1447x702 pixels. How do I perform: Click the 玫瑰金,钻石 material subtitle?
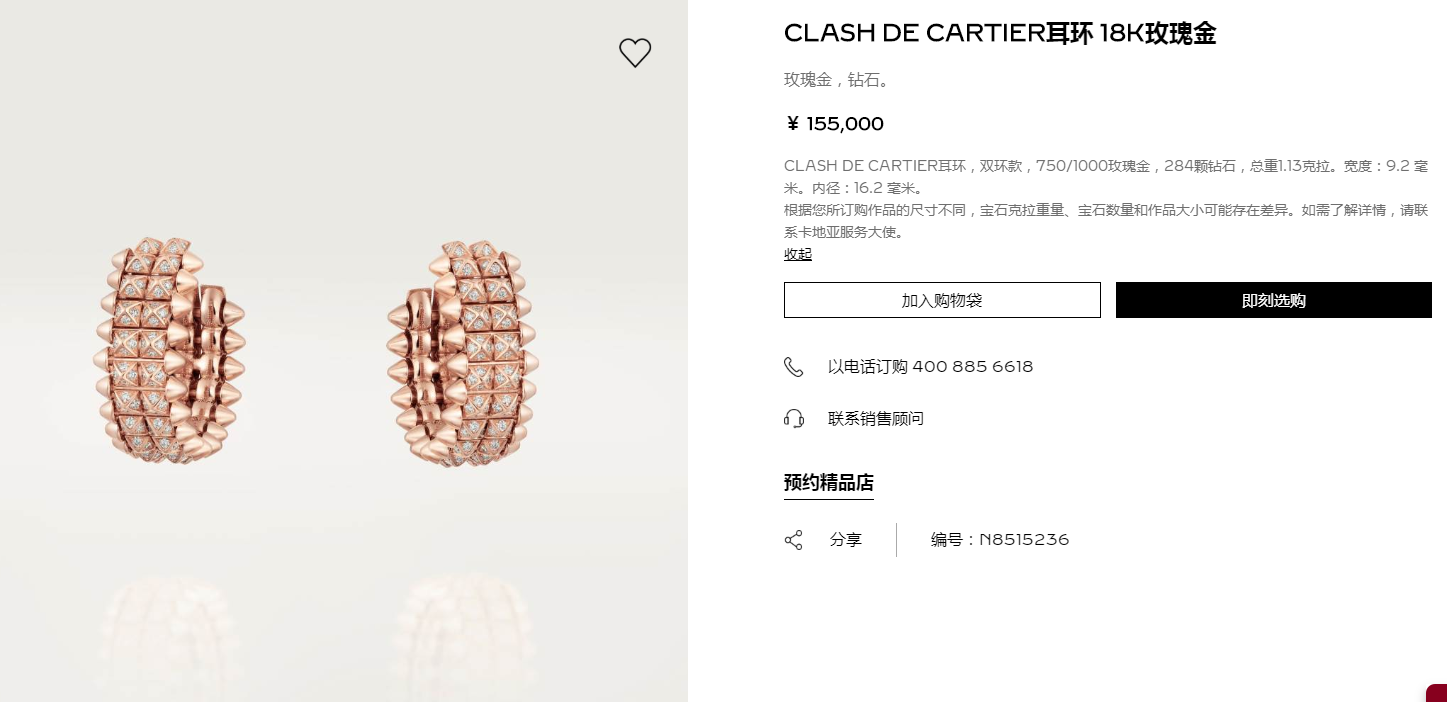tap(837, 80)
